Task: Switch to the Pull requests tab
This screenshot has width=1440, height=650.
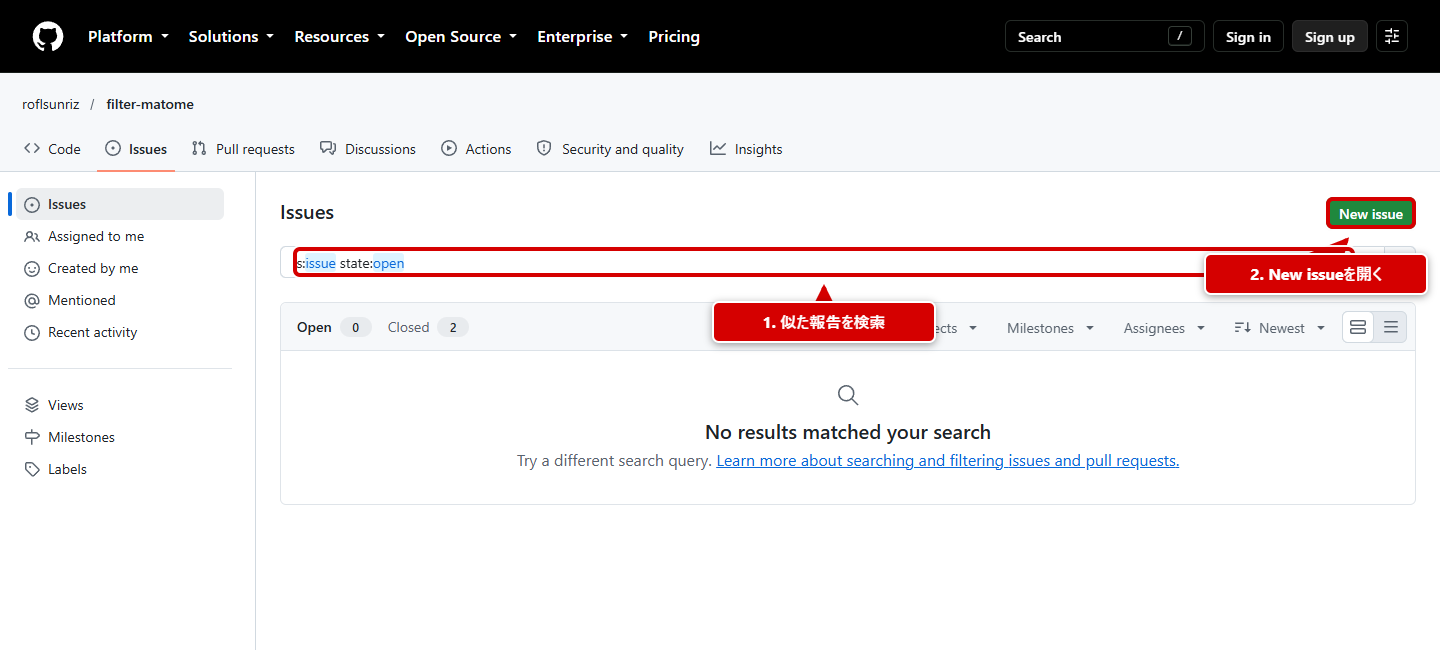Action: (x=243, y=149)
